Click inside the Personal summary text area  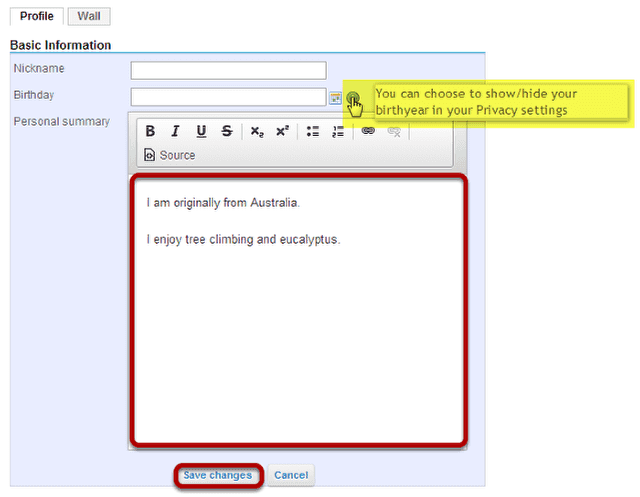point(299,310)
